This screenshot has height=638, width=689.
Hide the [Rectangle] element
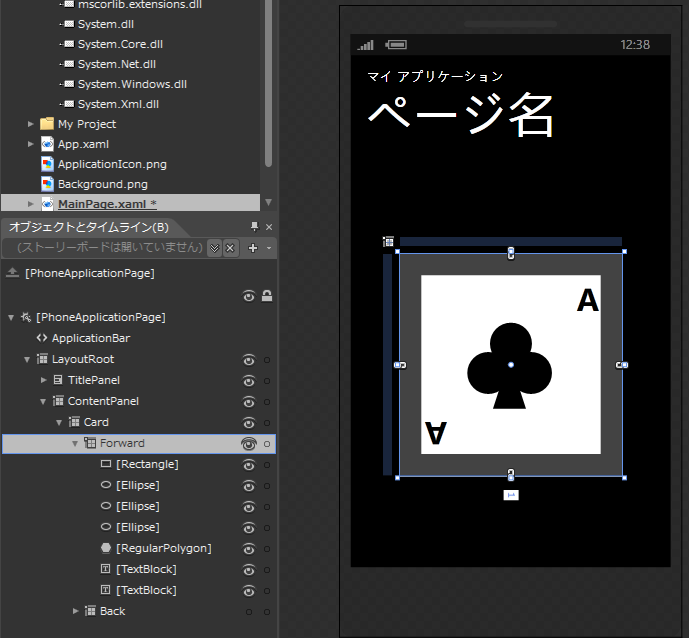(x=249, y=465)
